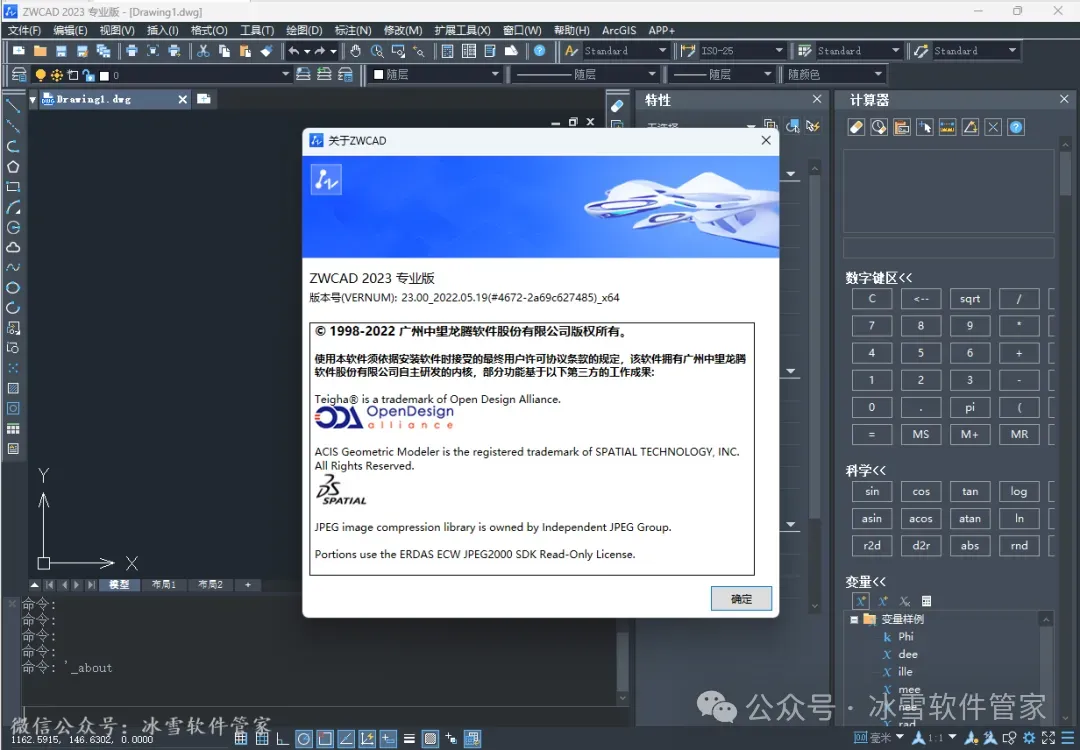The width and height of the screenshot is (1080, 750).
Task: Click the Cut scissors icon
Action: 202,51
